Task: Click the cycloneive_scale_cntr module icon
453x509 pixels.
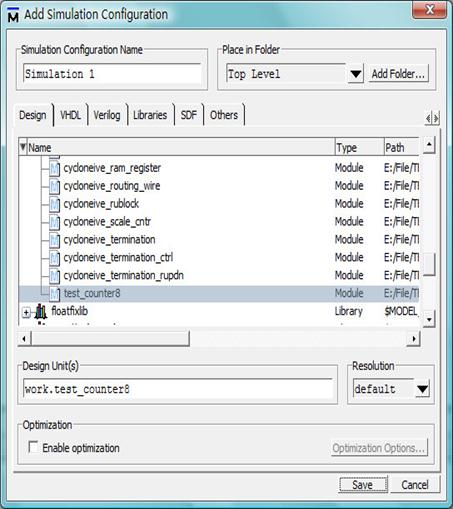Action: click(54, 222)
